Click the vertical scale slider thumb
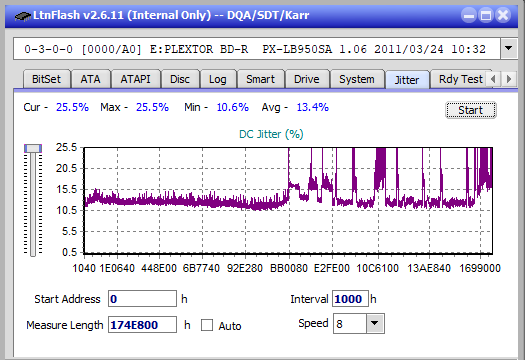The image size is (525, 360). [33, 148]
